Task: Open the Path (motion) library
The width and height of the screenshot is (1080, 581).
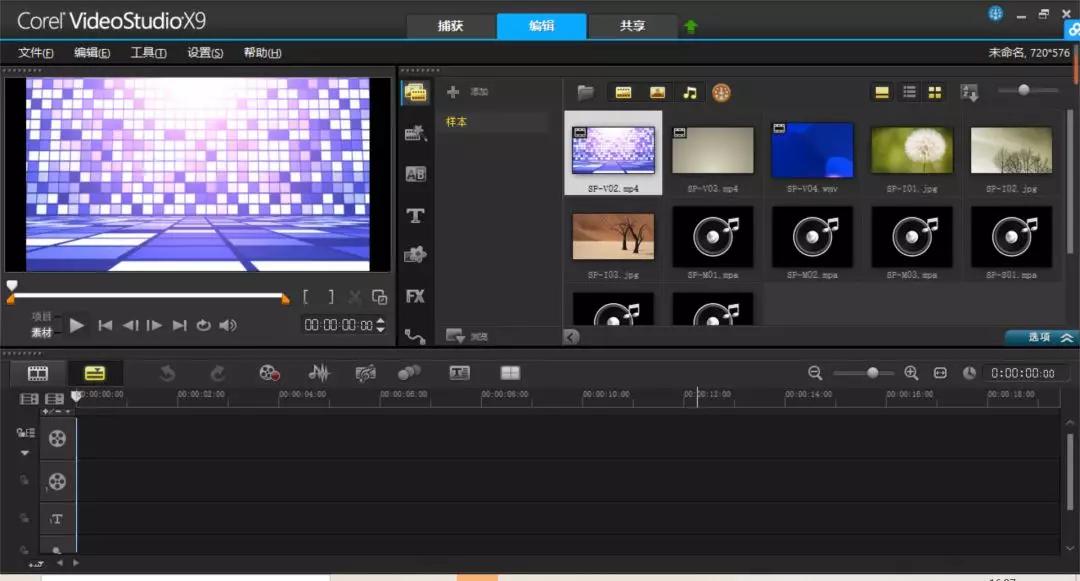Action: pos(415,336)
